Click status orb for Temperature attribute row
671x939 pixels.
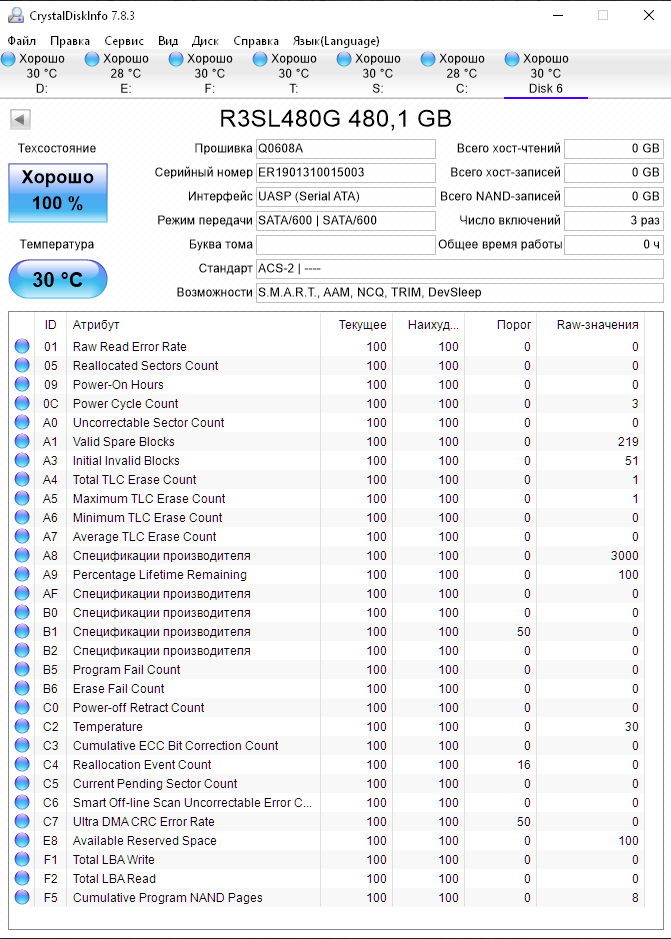(22, 726)
